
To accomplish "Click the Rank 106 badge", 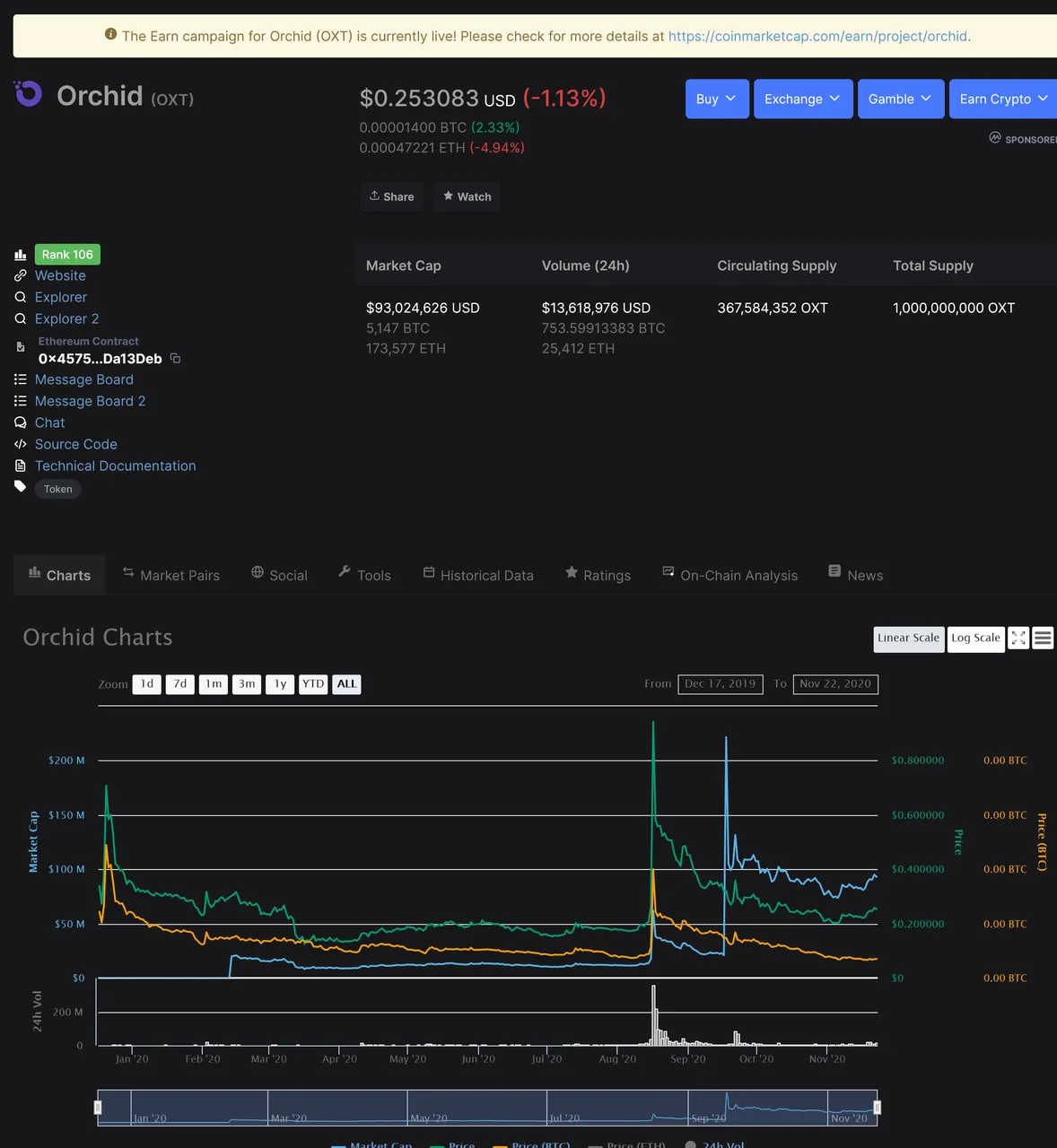I will coord(67,255).
